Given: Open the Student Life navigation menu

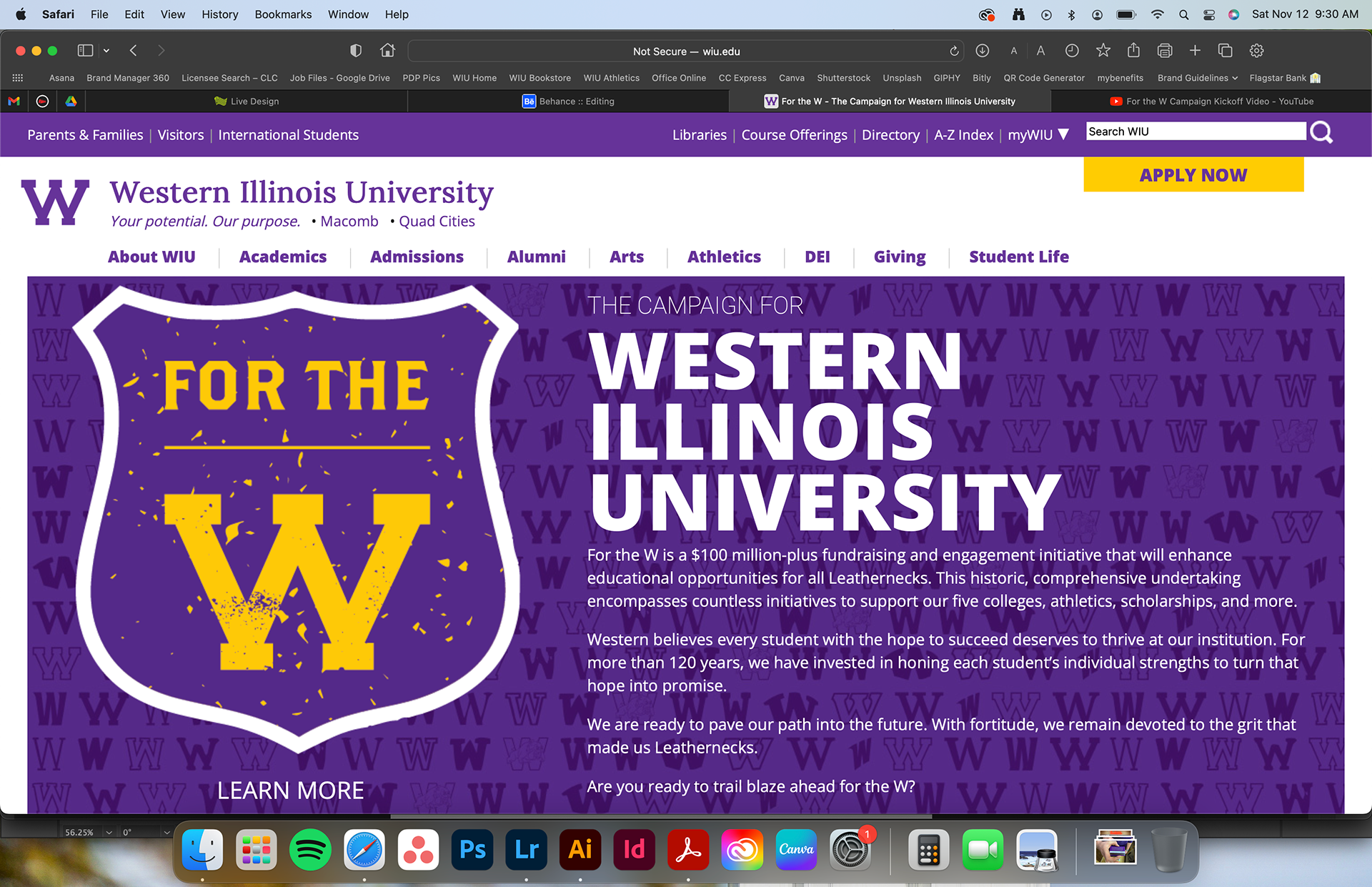Looking at the screenshot, I should point(1019,257).
